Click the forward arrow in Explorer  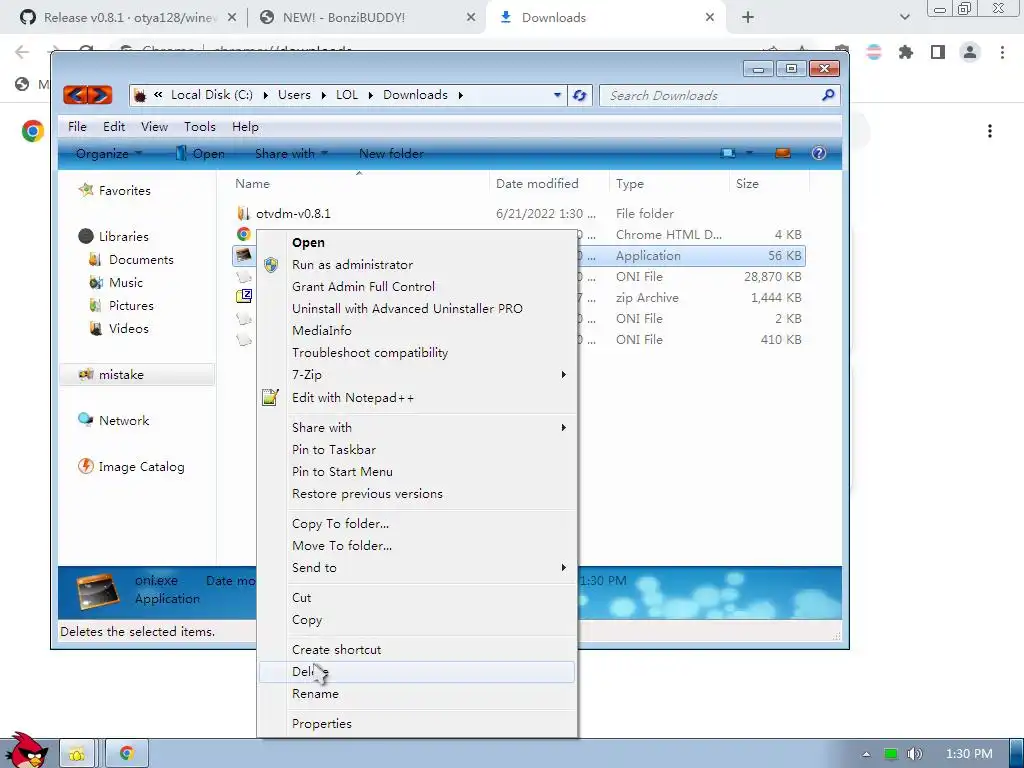(100, 95)
